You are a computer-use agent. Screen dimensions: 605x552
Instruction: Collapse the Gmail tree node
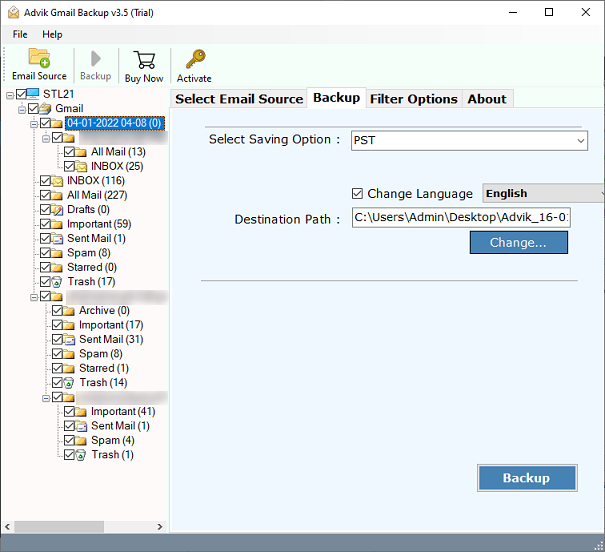pyautogui.click(x=22, y=110)
